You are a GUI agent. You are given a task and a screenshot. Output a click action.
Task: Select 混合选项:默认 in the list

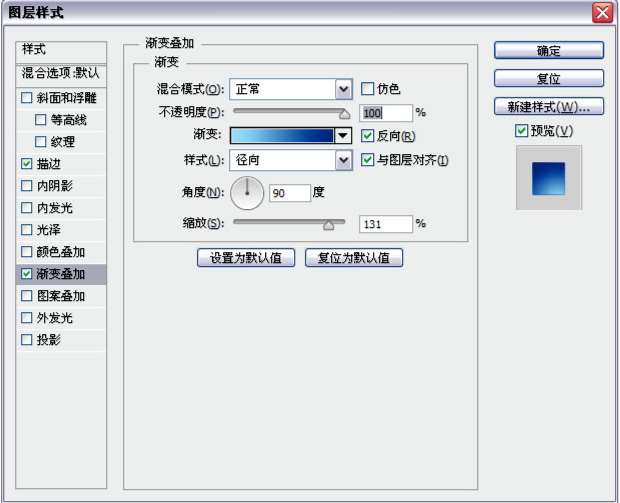pos(61,74)
